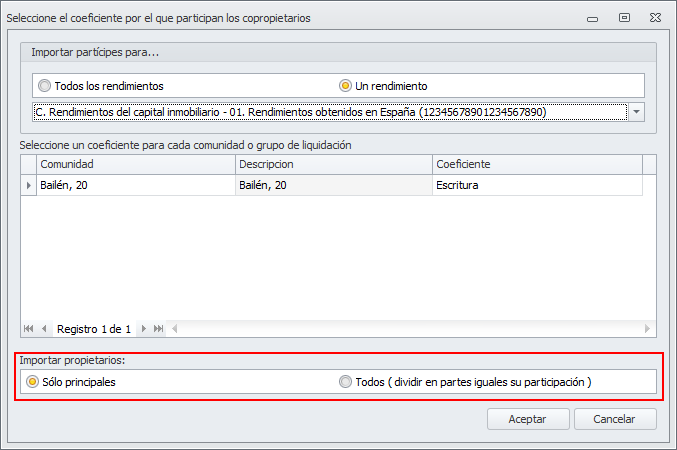The image size is (677, 450).
Task: Sort by the Coeficiente column header
Action: pyautogui.click(x=537, y=164)
